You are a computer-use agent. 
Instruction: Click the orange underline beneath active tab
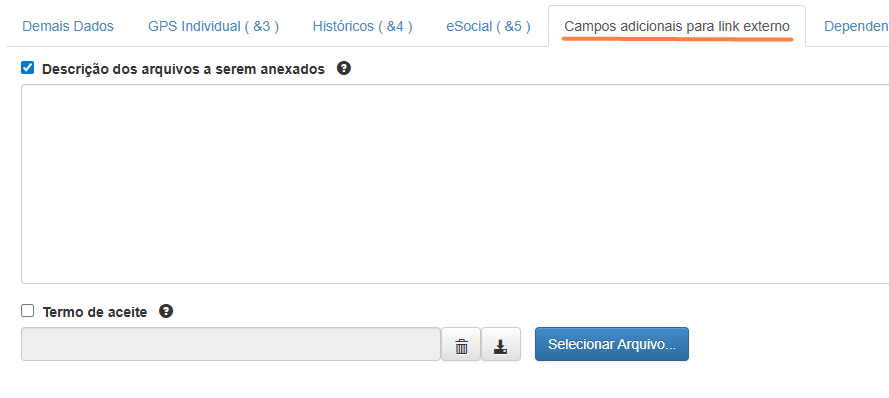pyautogui.click(x=677, y=39)
